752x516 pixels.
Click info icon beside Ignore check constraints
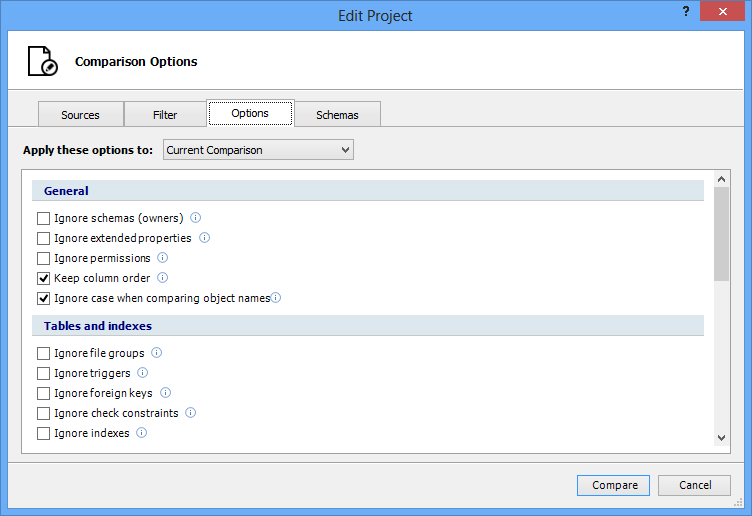coord(191,413)
